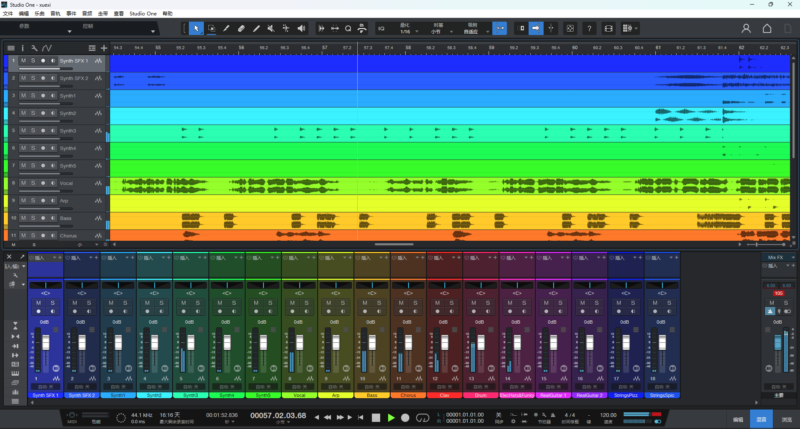Click the add track plus icon
800x429 pixels.
[x=103, y=47]
